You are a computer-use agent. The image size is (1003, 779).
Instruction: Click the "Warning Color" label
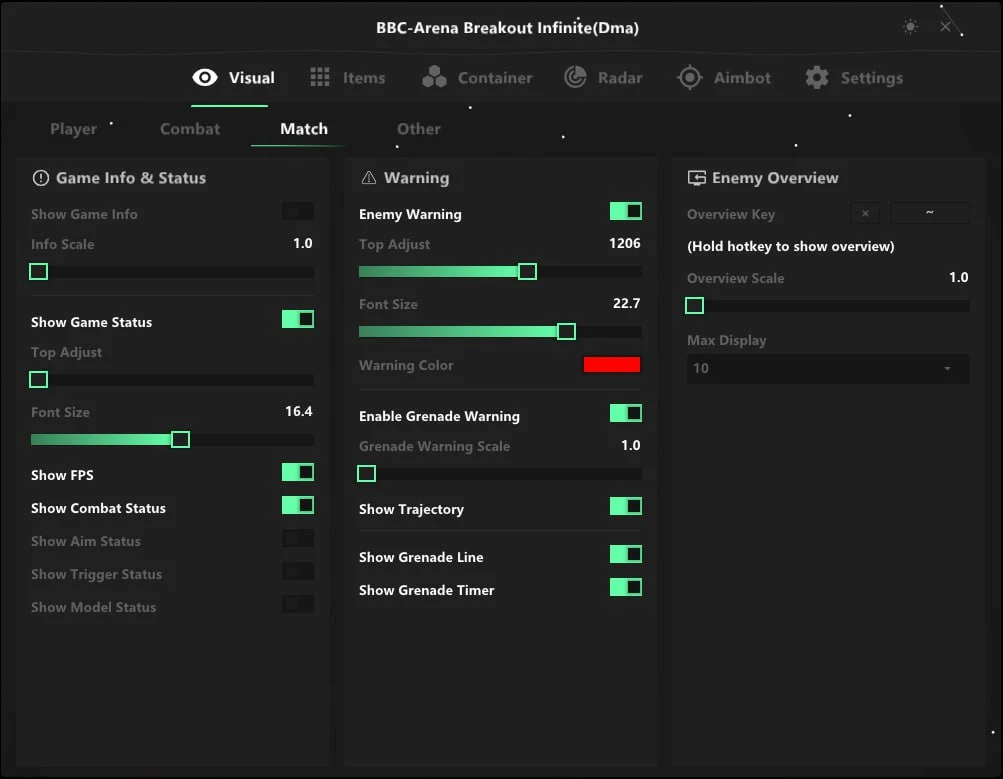[406, 365]
